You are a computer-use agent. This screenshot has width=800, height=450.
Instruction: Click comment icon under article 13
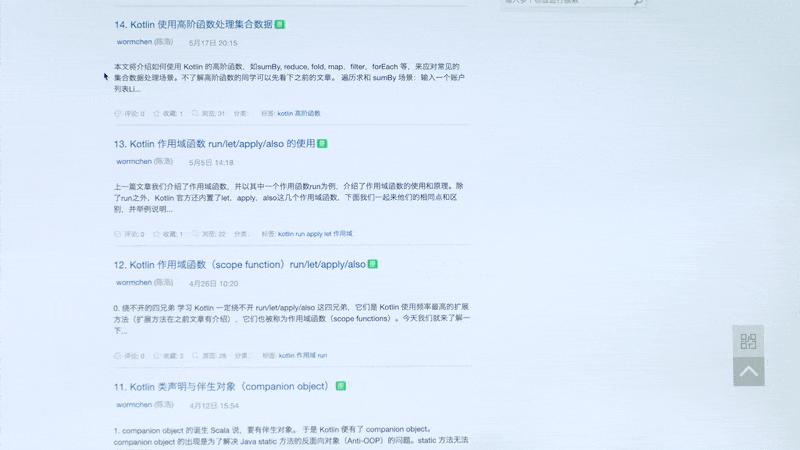pos(117,234)
